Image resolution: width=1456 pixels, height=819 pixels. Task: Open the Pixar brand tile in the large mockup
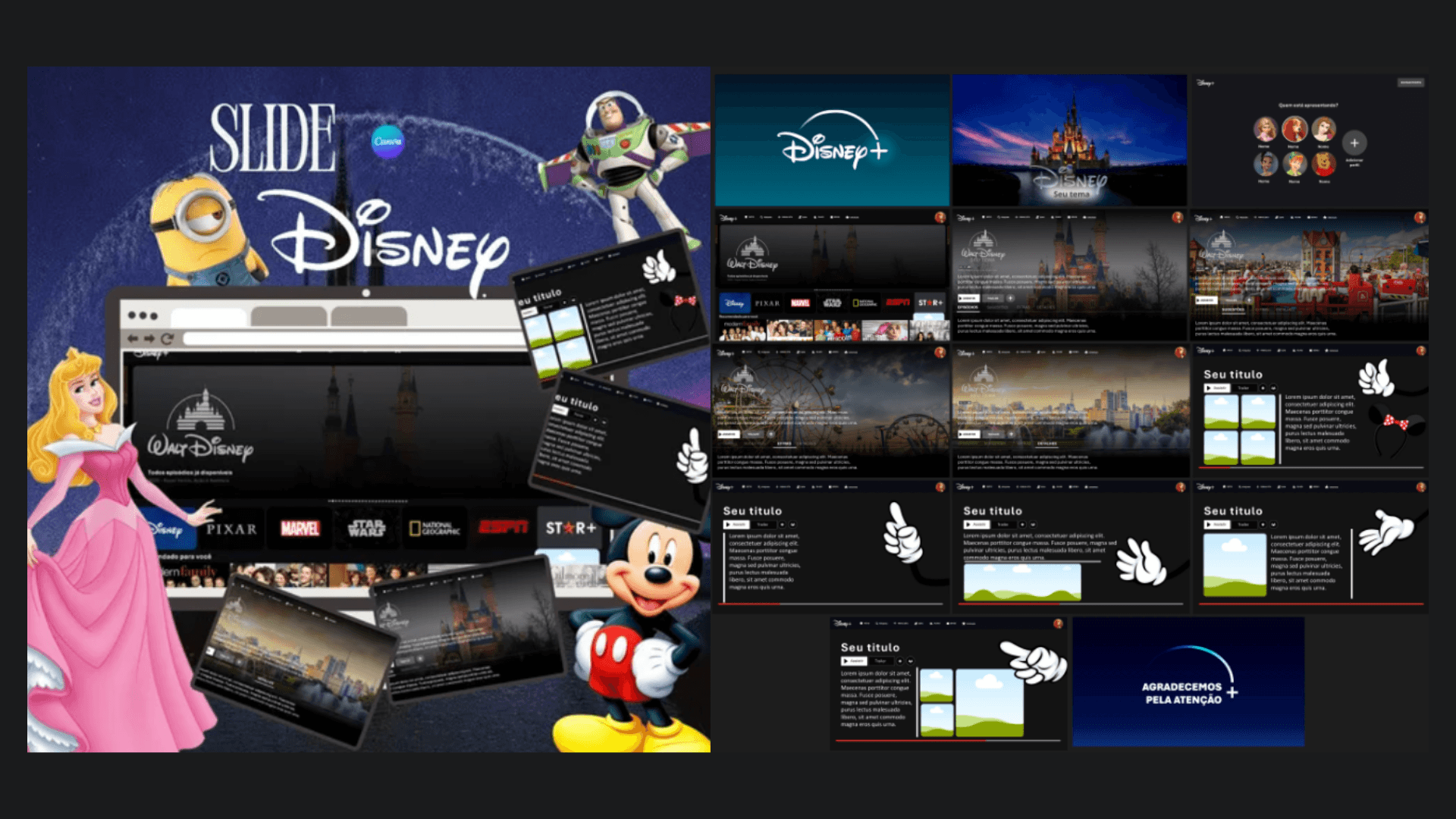click(x=231, y=529)
